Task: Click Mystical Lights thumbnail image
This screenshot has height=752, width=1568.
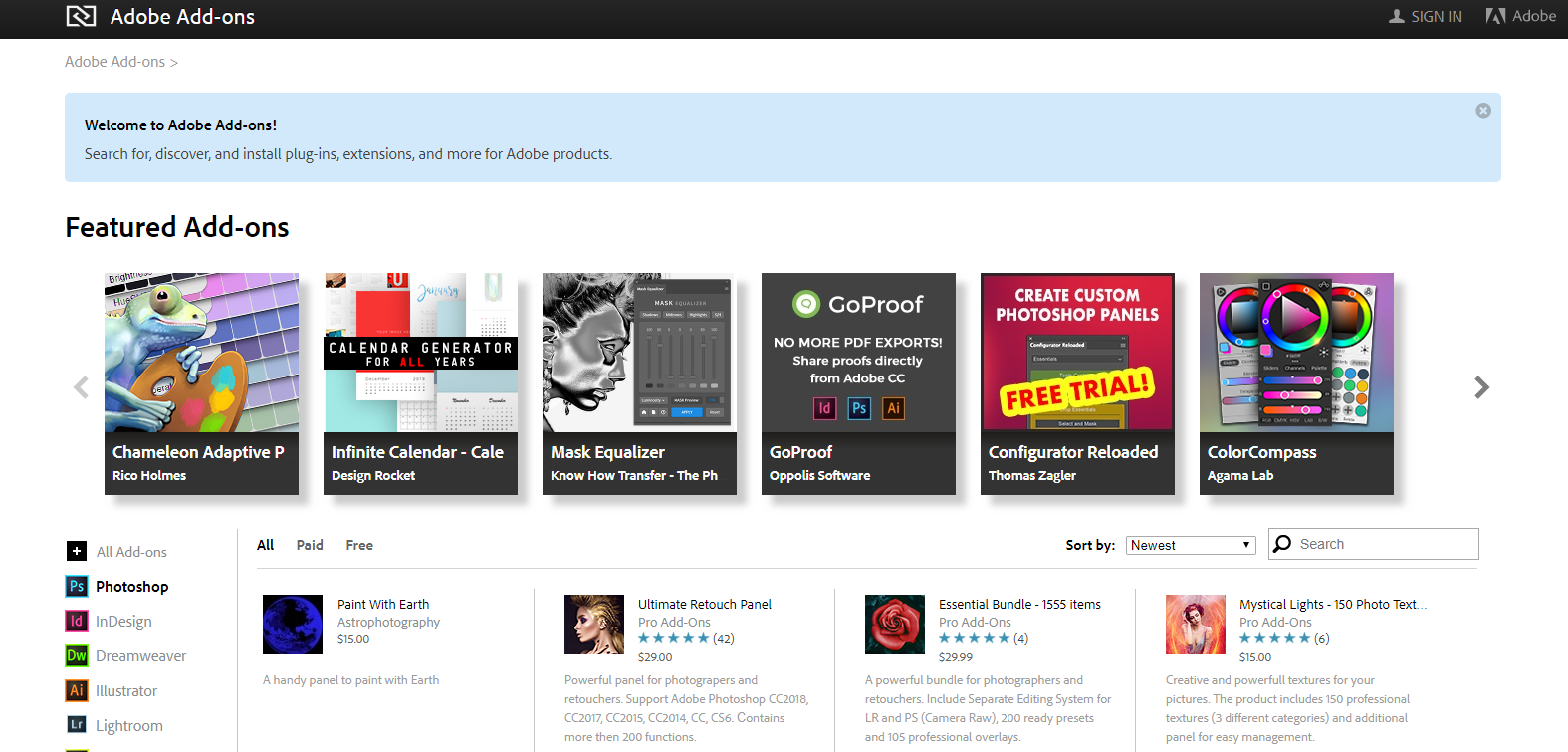Action: [1196, 625]
